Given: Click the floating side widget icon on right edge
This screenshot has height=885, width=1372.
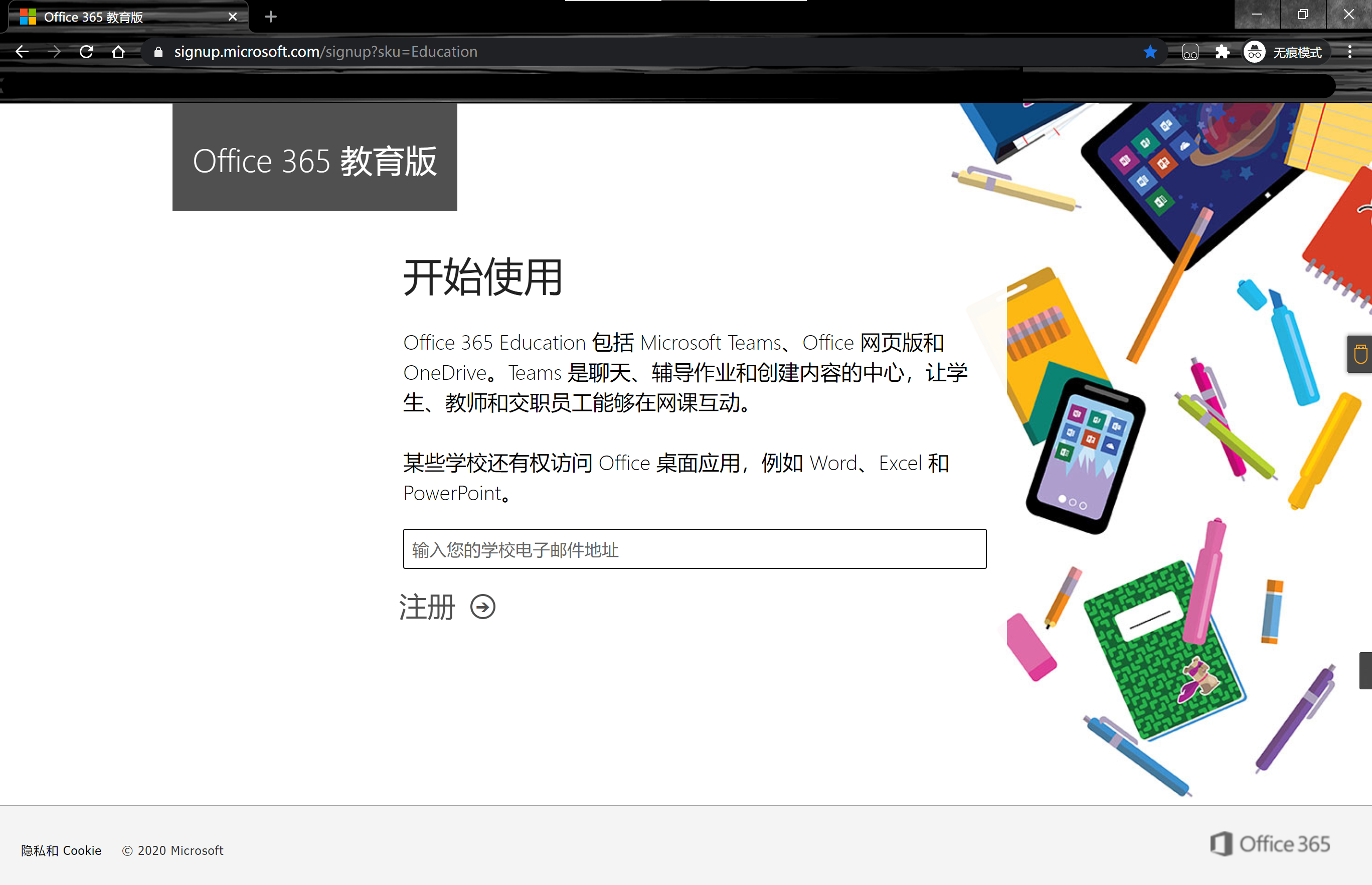Looking at the screenshot, I should pyautogui.click(x=1360, y=354).
